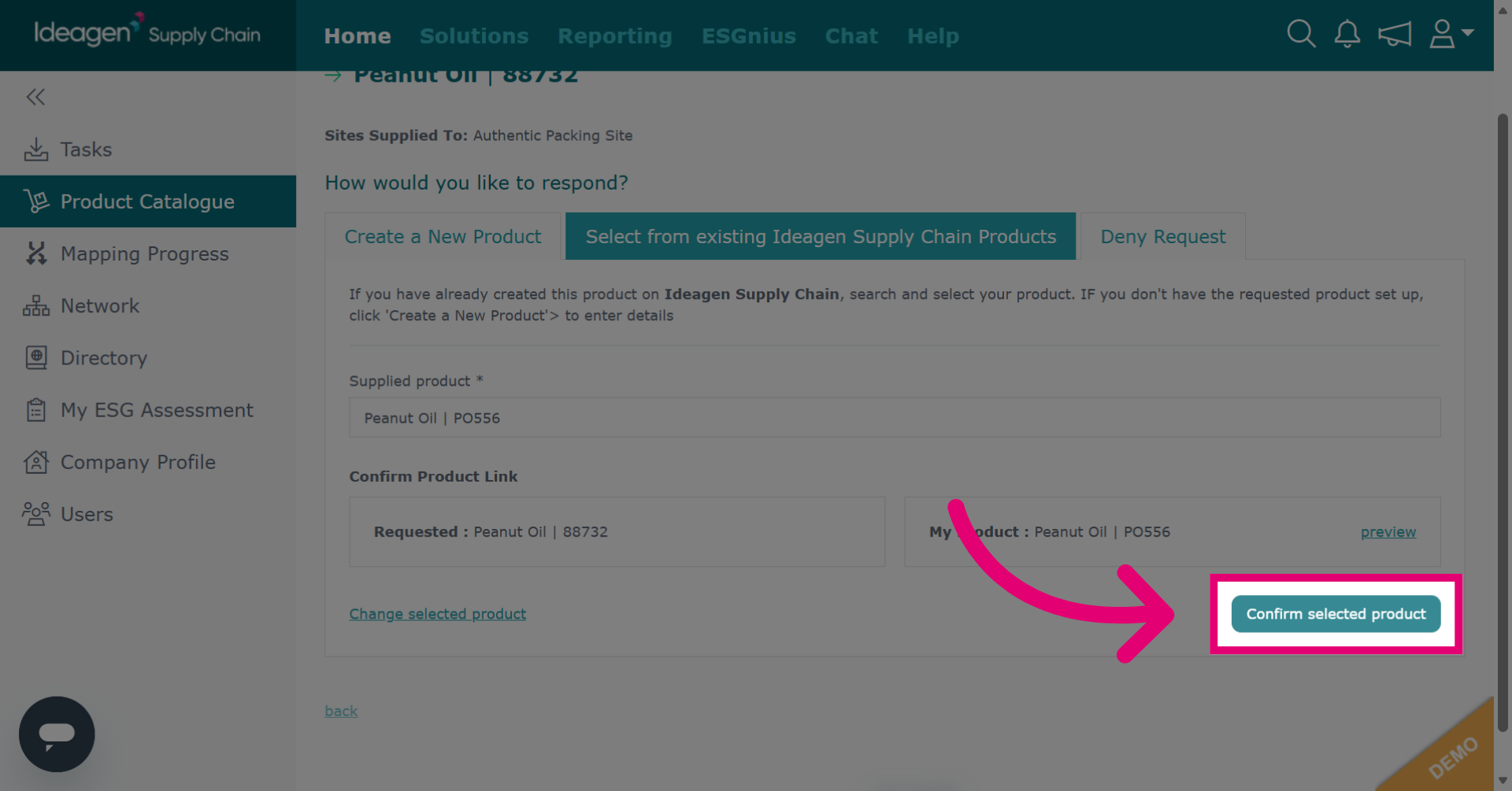Click Confirm selected product button

[x=1336, y=614]
